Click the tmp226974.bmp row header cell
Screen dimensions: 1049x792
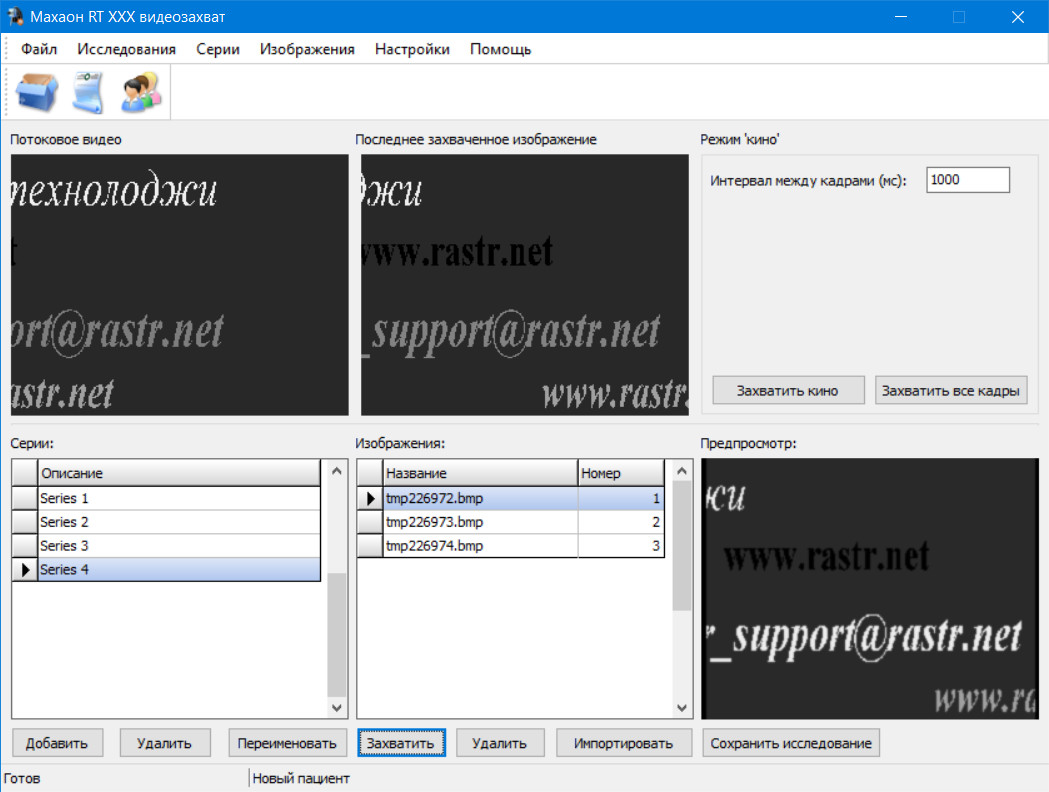tap(370, 546)
